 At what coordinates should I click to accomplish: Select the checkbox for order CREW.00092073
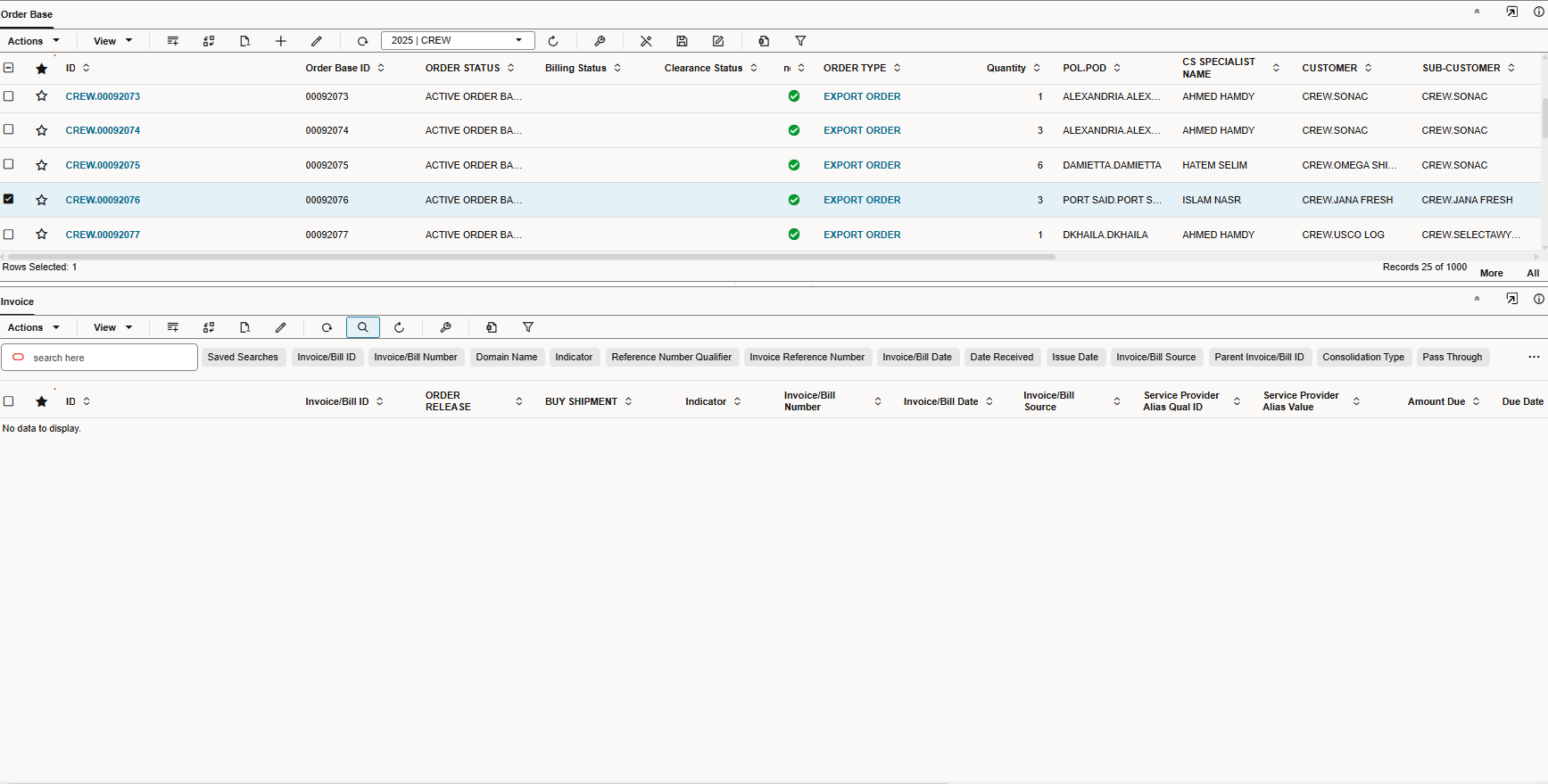point(9,95)
